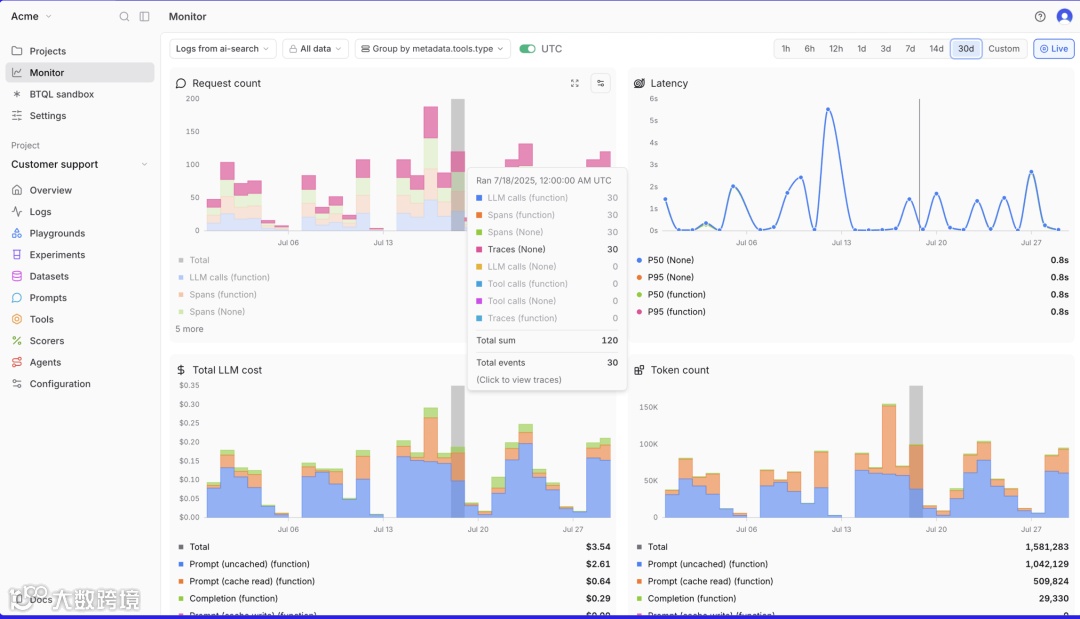Image resolution: width=1080 pixels, height=619 pixels.
Task: Click the help question mark icon
Action: 1040,17
